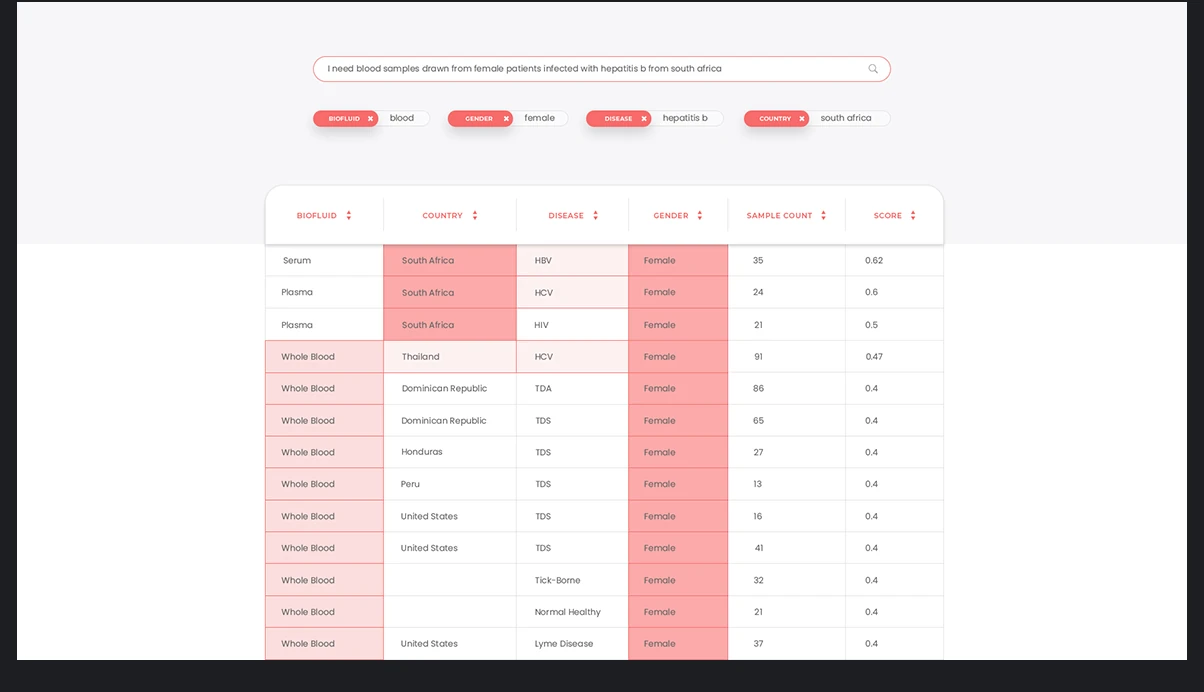Select the Disease column header label
This screenshot has height=692, width=1204.
(x=566, y=215)
